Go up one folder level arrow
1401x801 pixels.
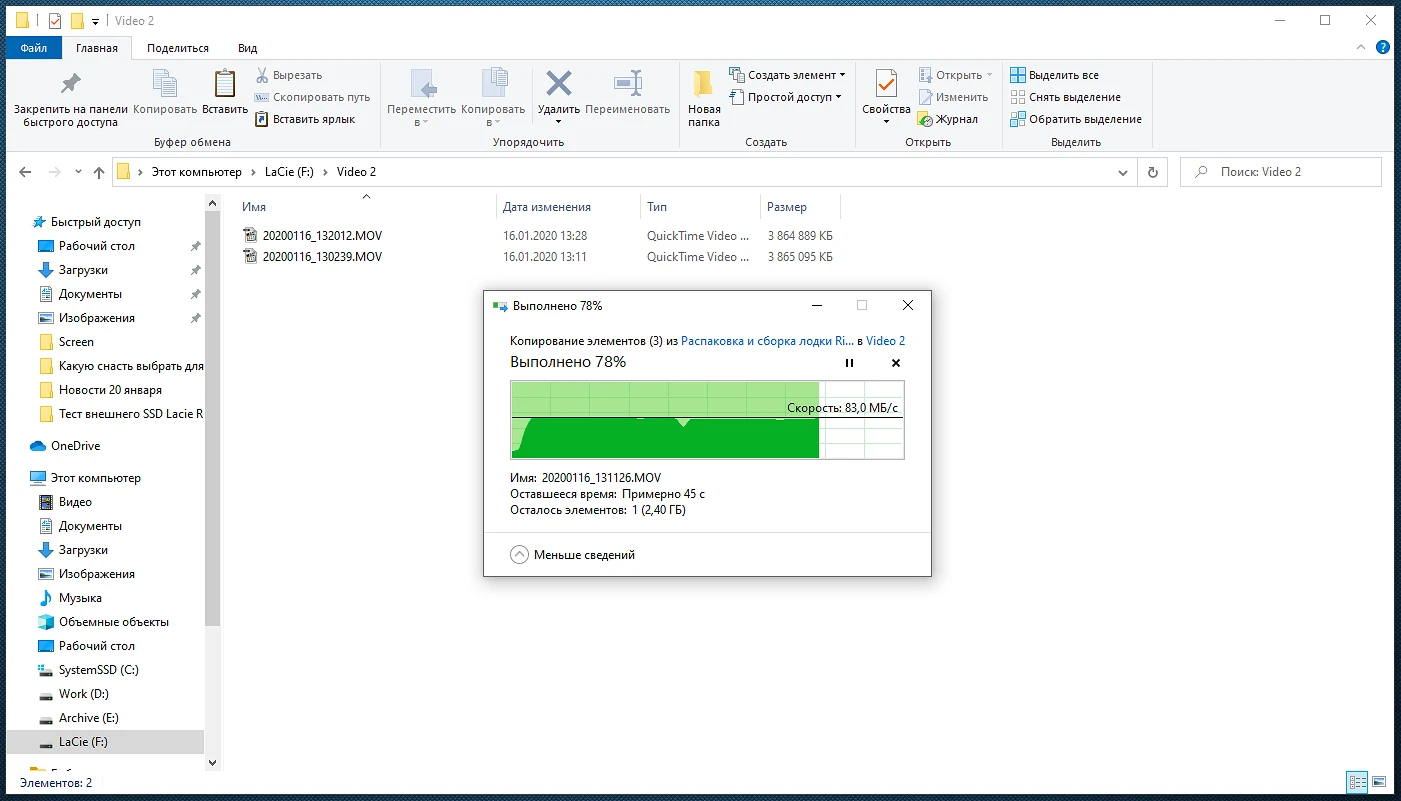[99, 172]
